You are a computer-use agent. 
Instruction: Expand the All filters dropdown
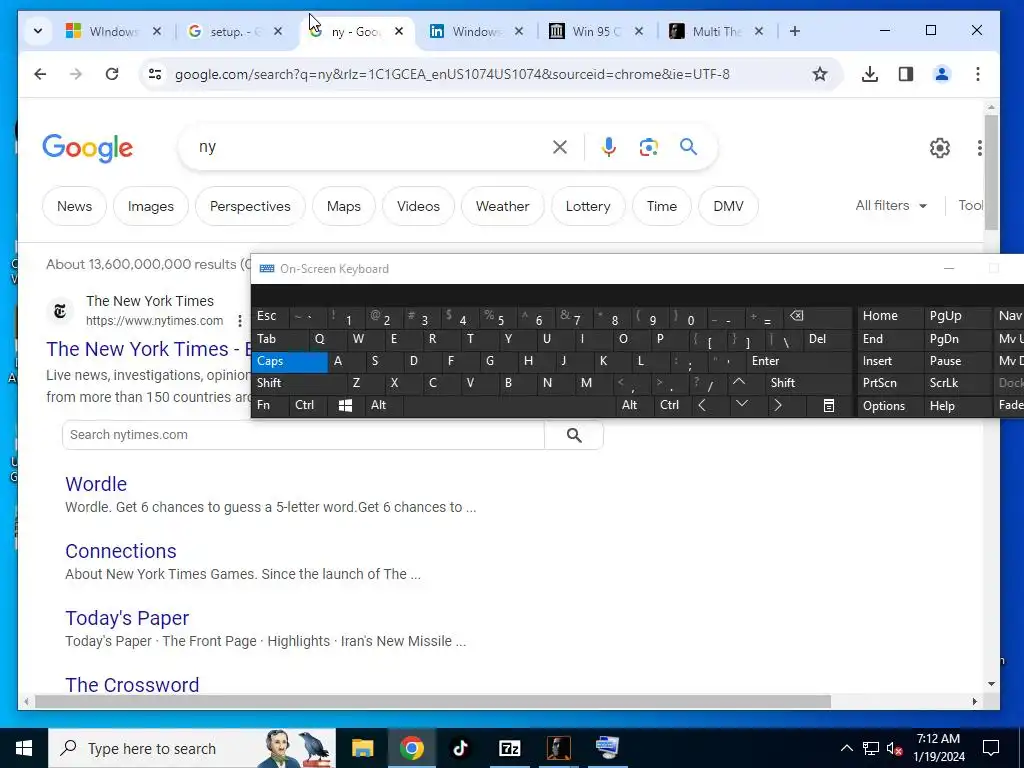891,206
